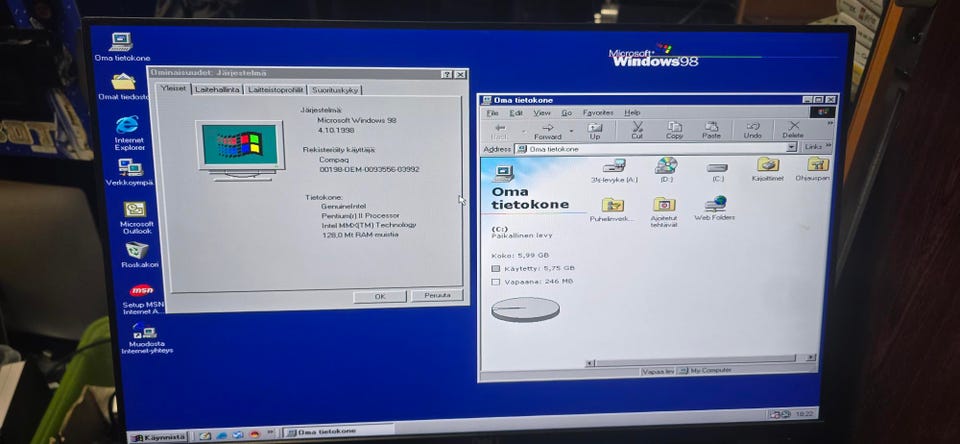Click the Paste toolbar button
960x444 pixels.
coord(711,130)
